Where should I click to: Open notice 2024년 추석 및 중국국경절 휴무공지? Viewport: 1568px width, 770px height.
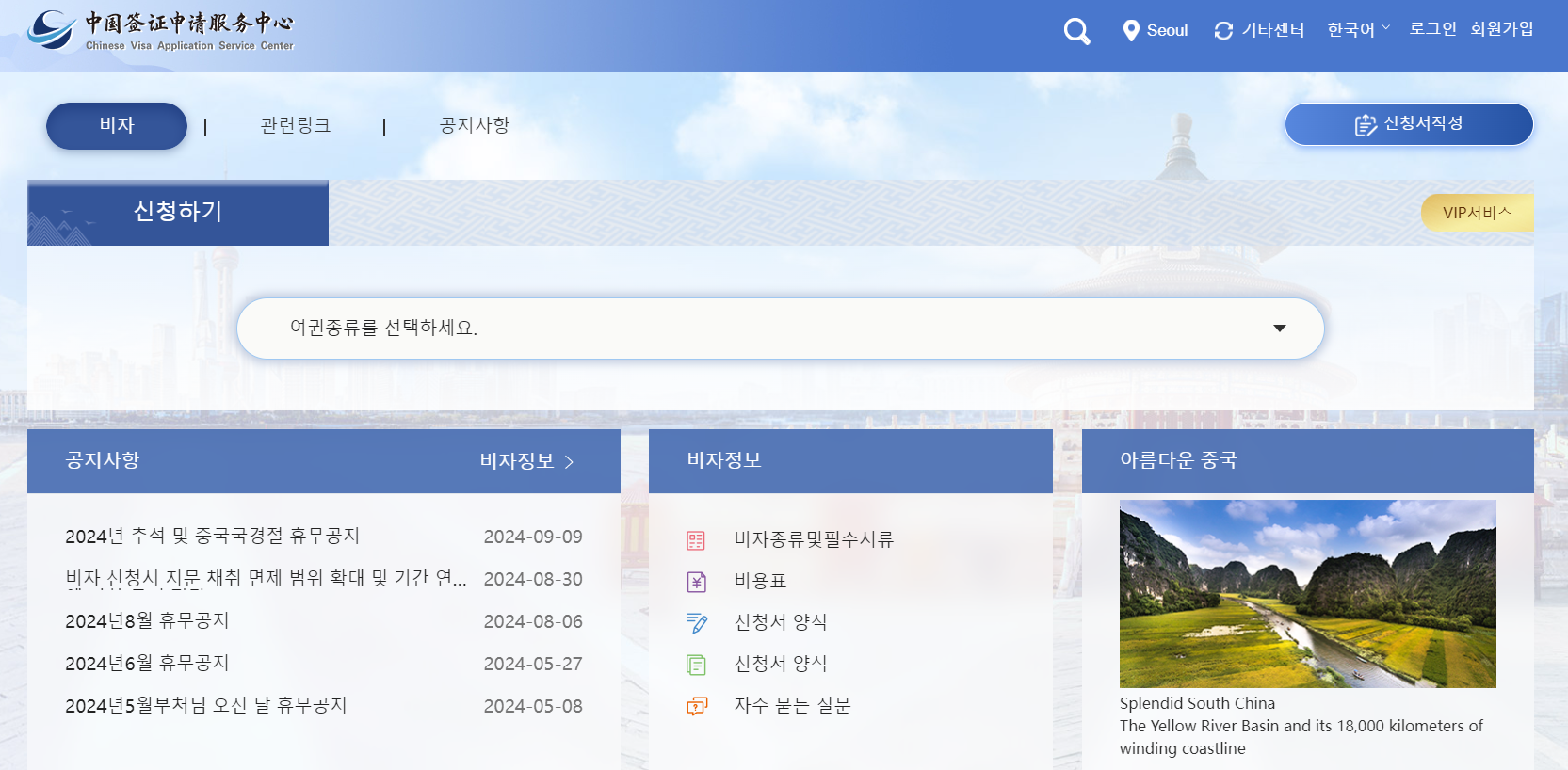pyautogui.click(x=213, y=537)
